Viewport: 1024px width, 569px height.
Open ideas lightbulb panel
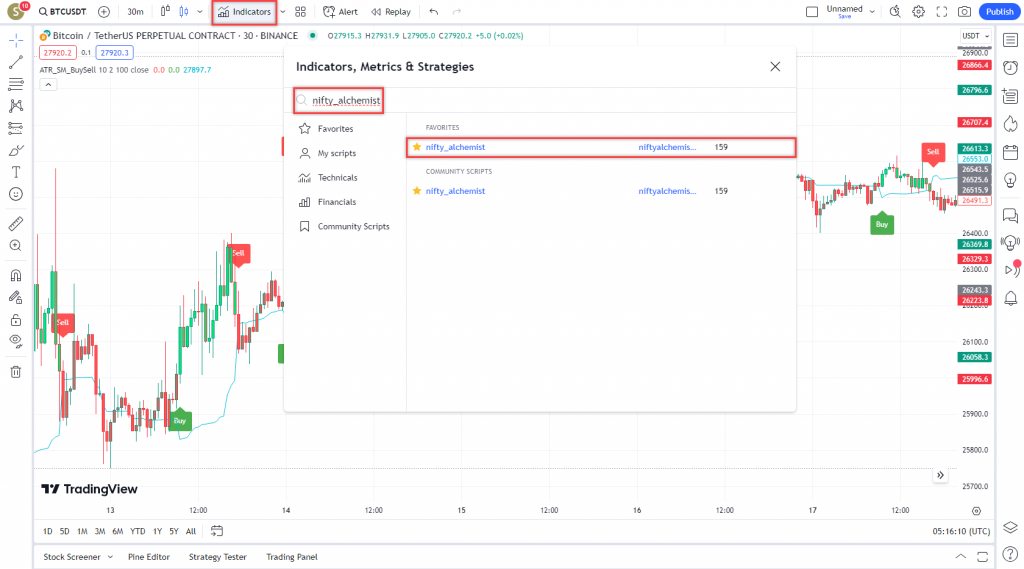pos(1010,180)
